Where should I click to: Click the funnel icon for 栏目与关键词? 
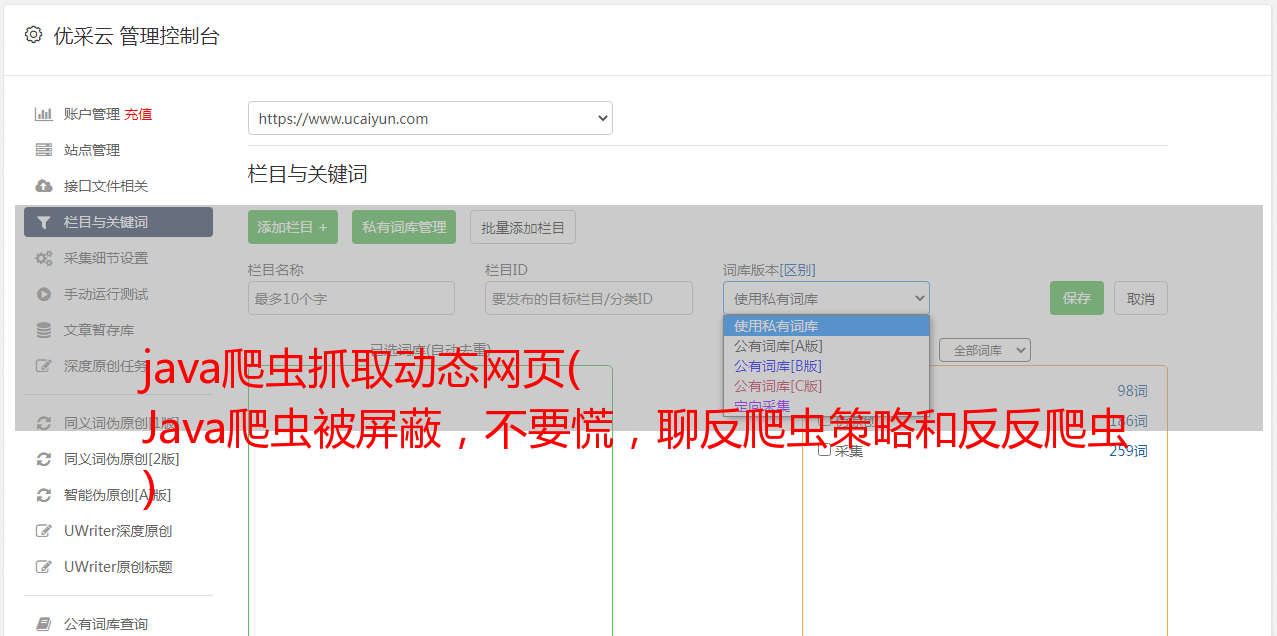pos(43,222)
